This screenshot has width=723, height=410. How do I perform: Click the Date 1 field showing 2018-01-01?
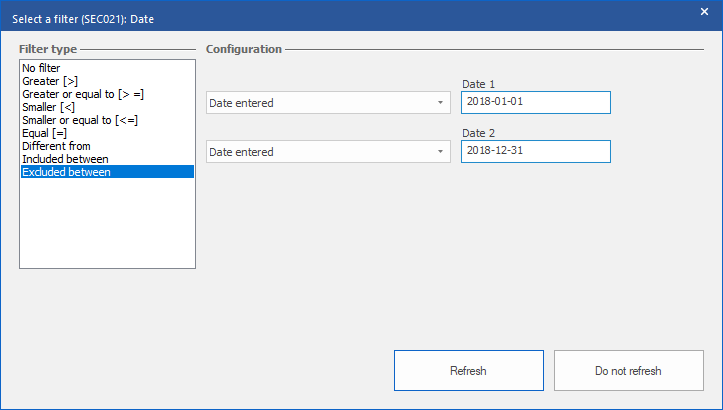535,103
